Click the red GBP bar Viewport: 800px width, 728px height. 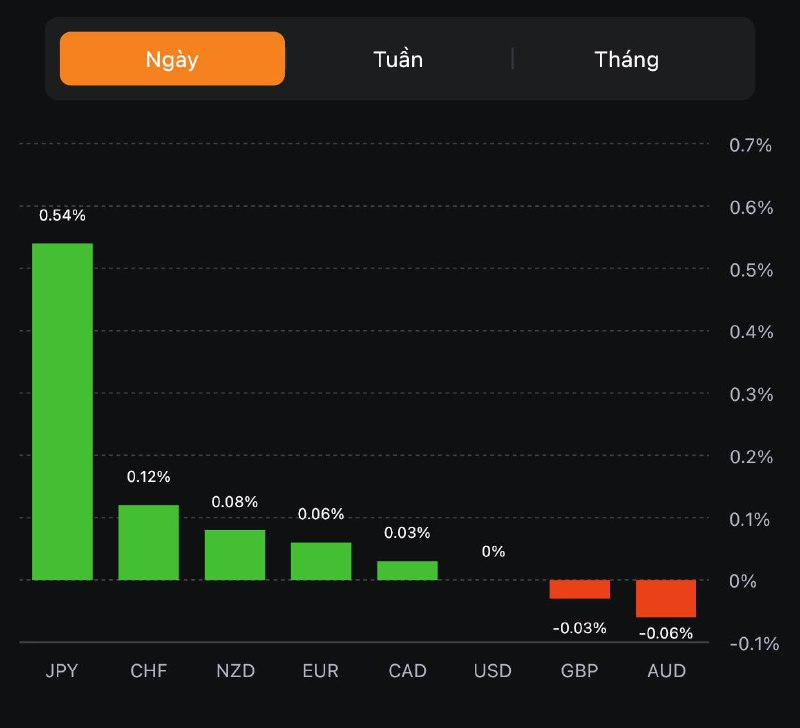[x=579, y=589]
